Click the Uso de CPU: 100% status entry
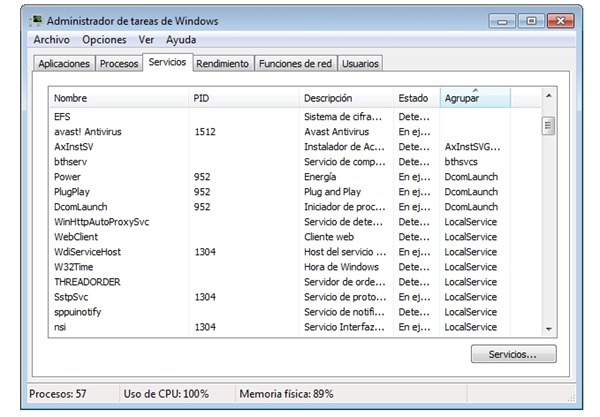 166,394
